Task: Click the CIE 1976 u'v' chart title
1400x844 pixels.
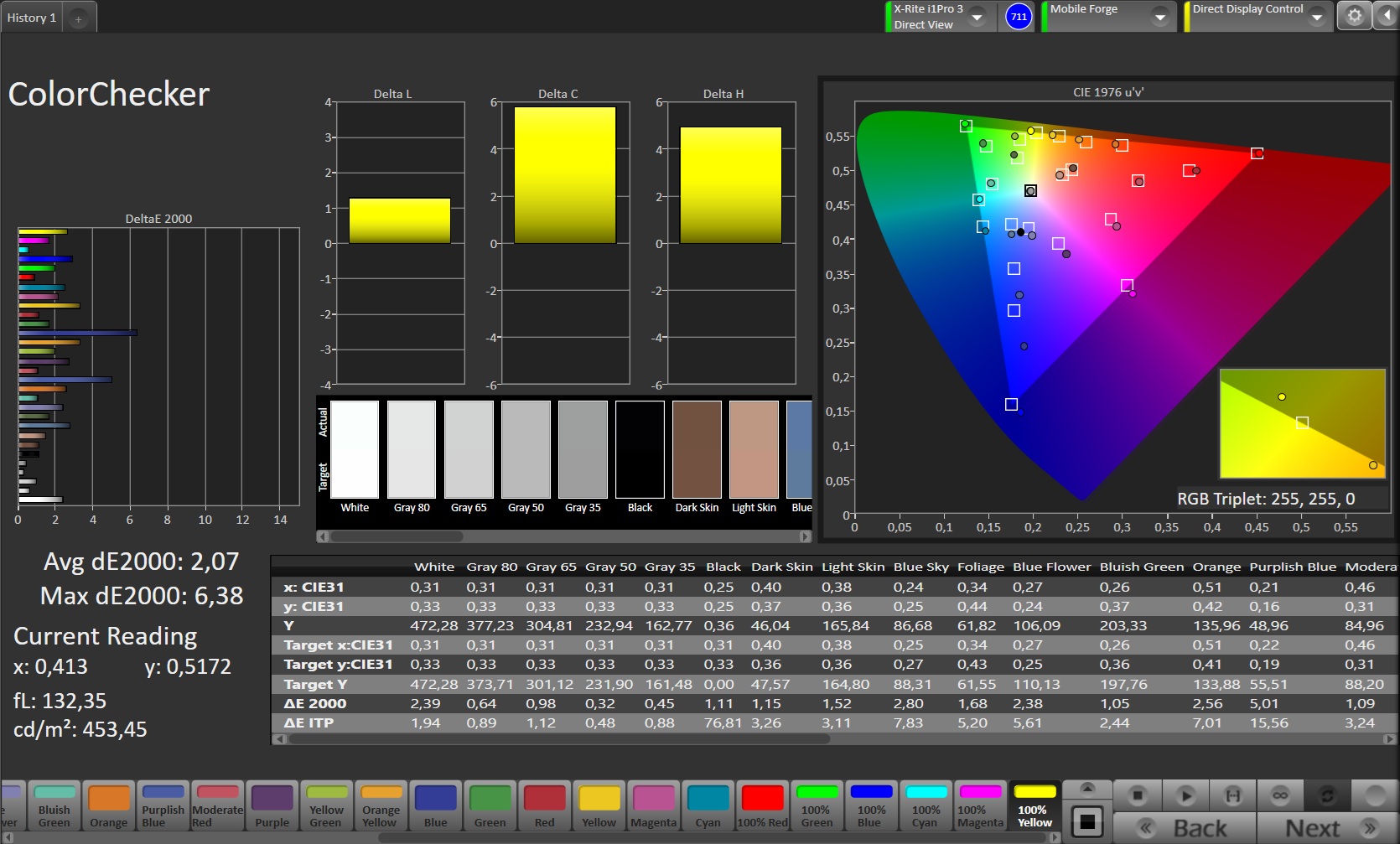Action: coord(1108,92)
